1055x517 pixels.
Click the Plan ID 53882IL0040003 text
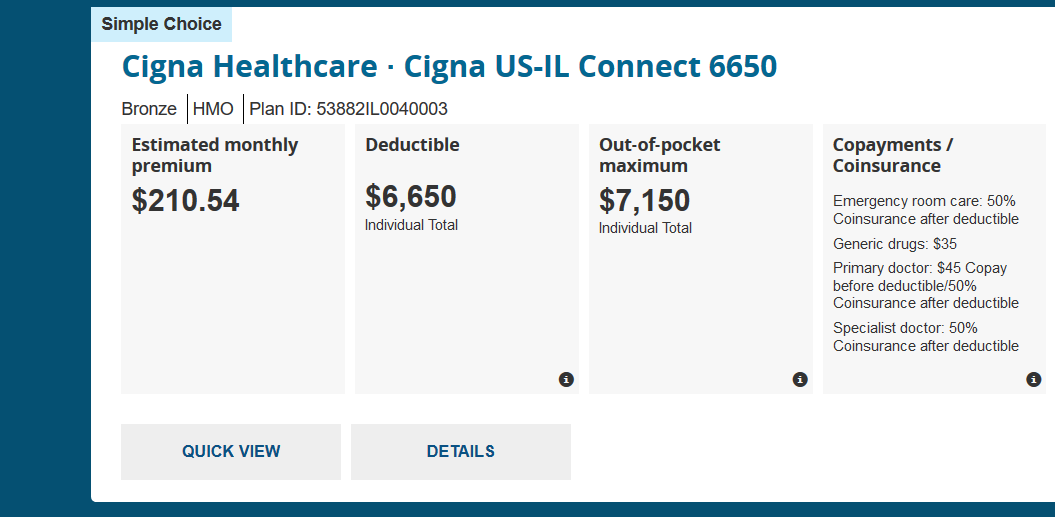coord(348,109)
